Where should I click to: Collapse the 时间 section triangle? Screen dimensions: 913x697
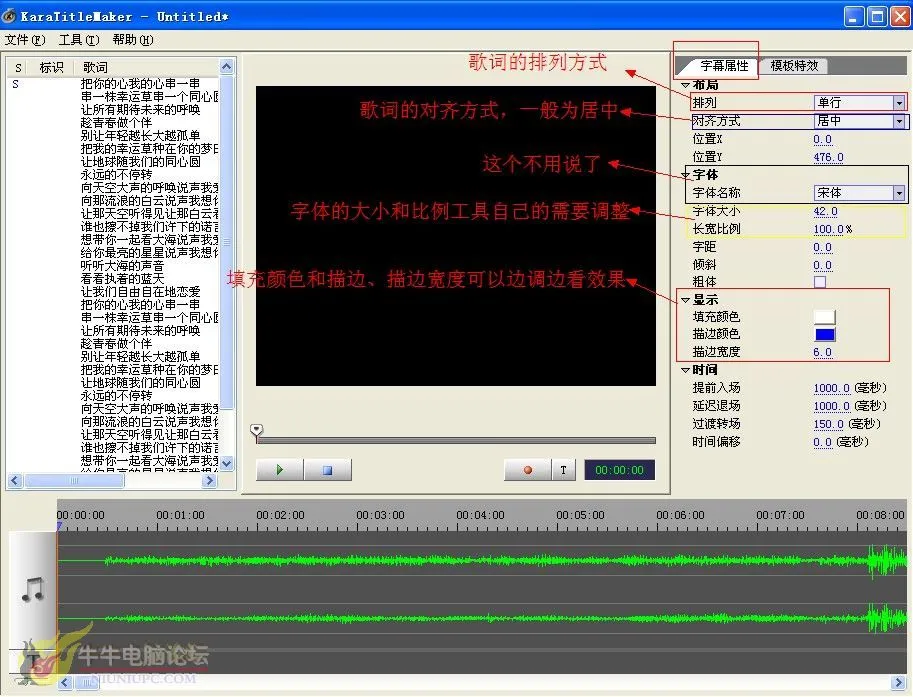point(685,370)
